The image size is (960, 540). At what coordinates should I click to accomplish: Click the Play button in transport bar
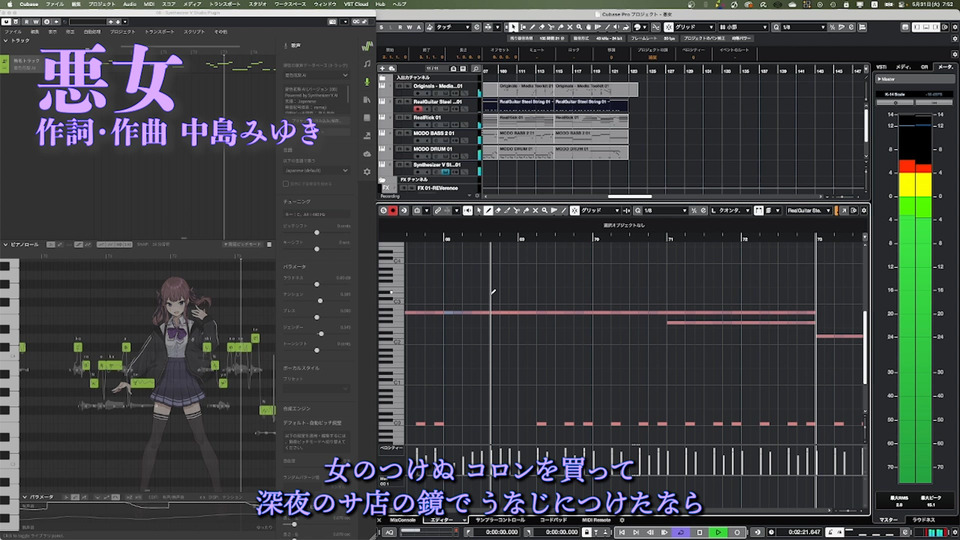tap(718, 532)
